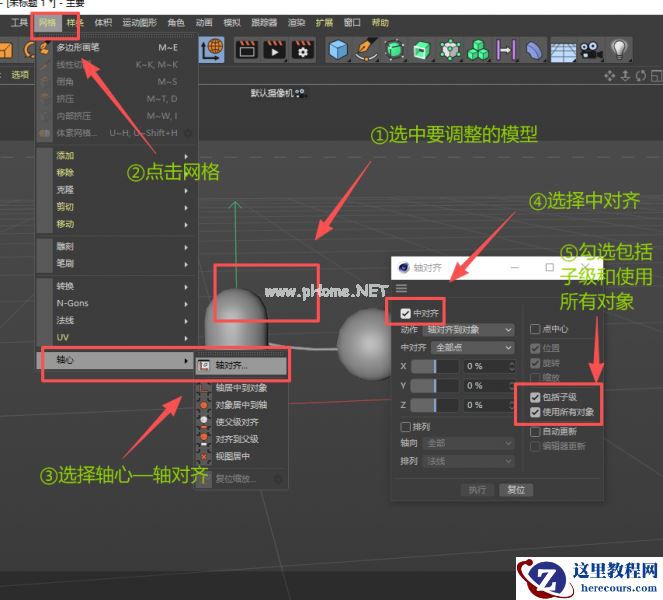The width and height of the screenshot is (663, 600).
Task: Expand the 法线 submenu
Action: coord(115,321)
